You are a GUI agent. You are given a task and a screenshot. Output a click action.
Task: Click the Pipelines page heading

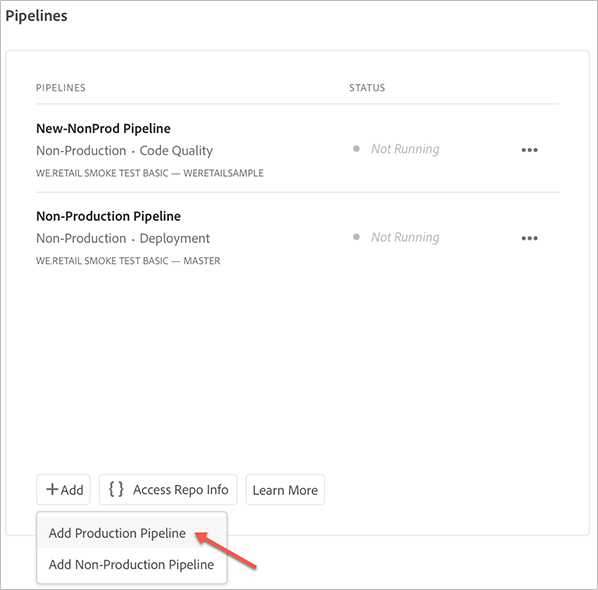click(x=36, y=16)
